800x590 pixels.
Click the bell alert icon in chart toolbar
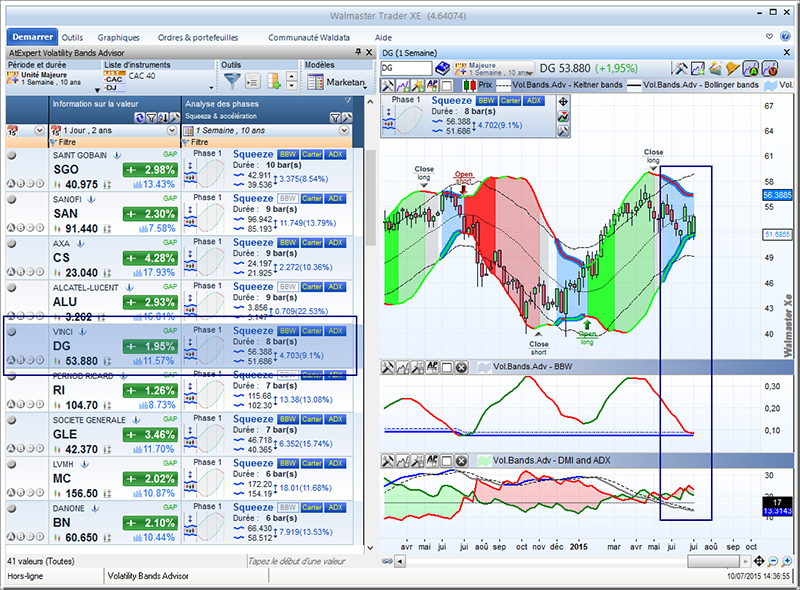tap(733, 68)
